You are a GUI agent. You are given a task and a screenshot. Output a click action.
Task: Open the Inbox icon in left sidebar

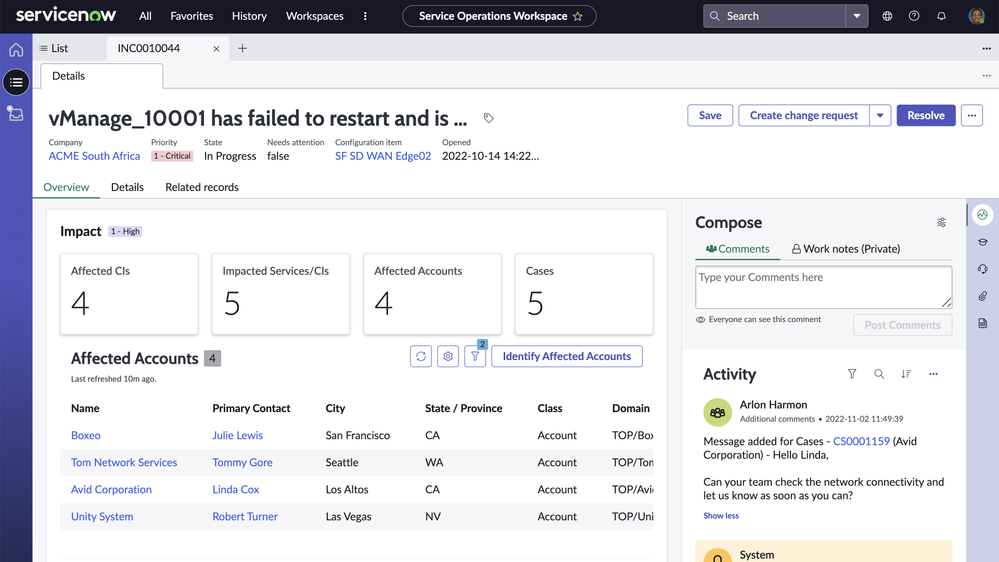coord(16,113)
